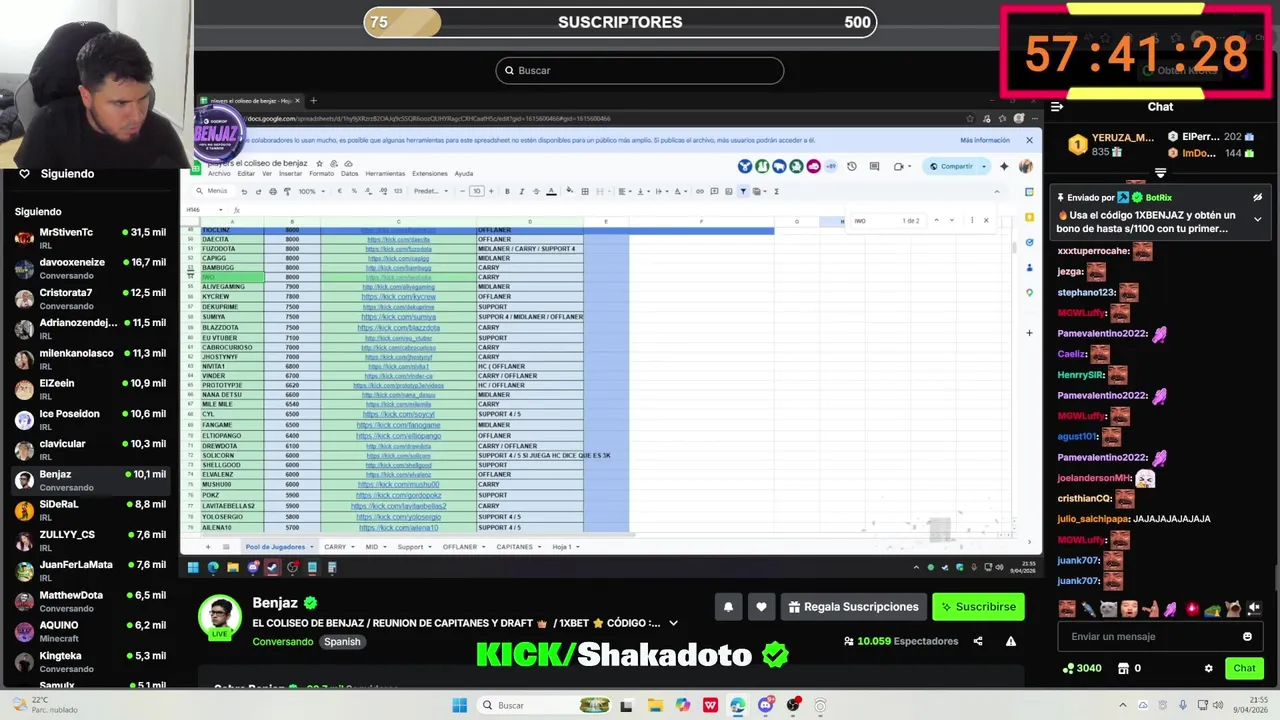Click the muted speaker emote shortcut
1280x720 pixels.
click(1254, 609)
